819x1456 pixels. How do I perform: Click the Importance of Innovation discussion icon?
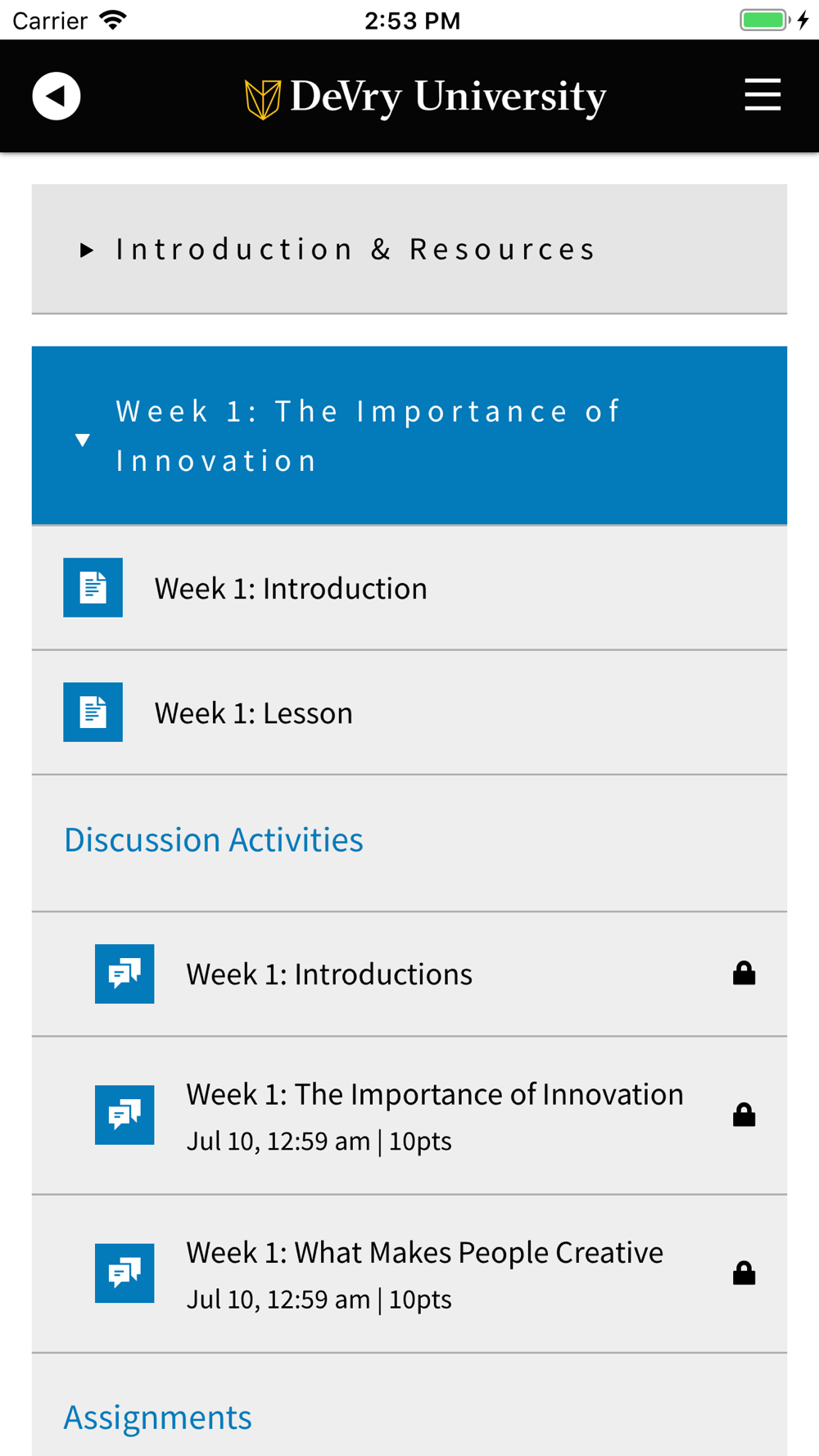[124, 1115]
